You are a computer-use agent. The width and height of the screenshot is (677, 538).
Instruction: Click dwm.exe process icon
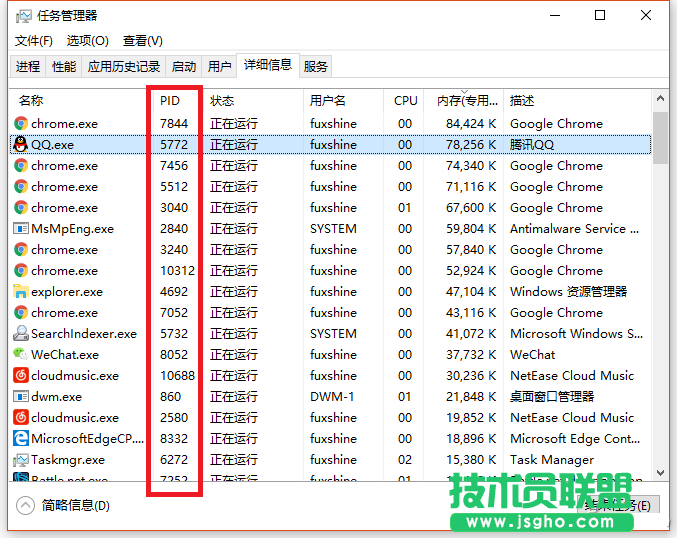pyautogui.click(x=20, y=396)
